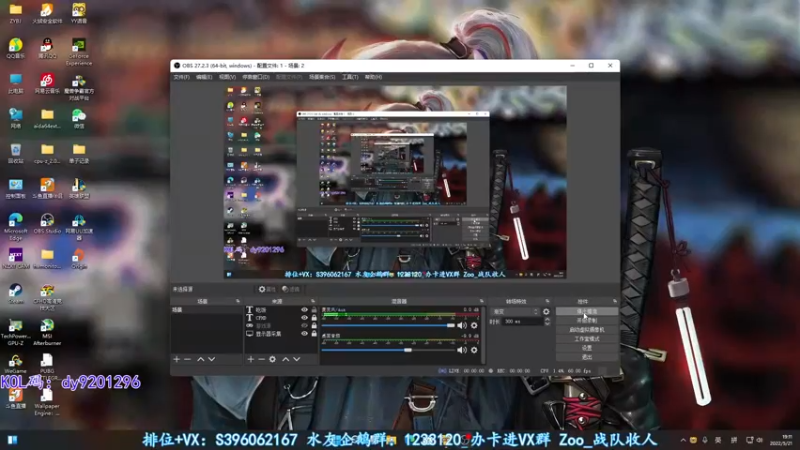Open the WeGame desktop icon

pyautogui.click(x=15, y=364)
